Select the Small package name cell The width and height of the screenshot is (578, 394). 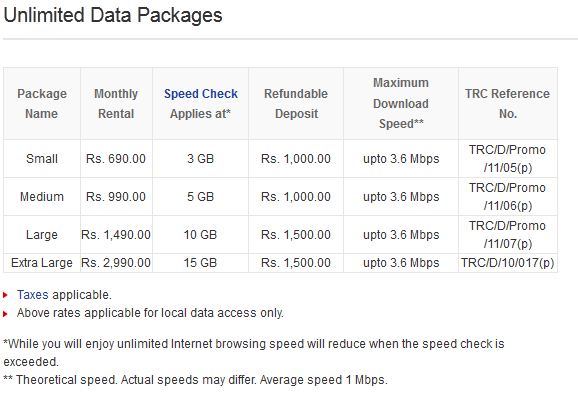pos(42,159)
